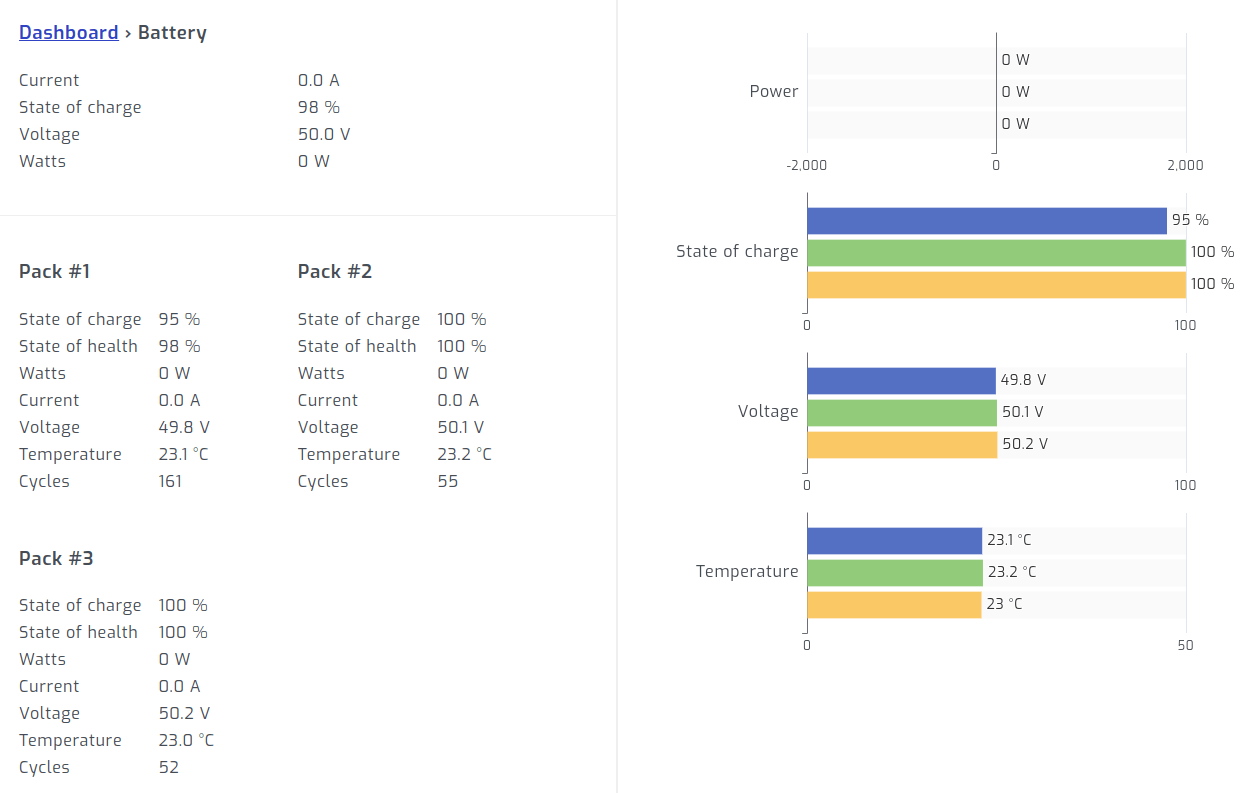Select the Pack #2 heading
The width and height of the screenshot is (1250, 793).
click(x=335, y=272)
